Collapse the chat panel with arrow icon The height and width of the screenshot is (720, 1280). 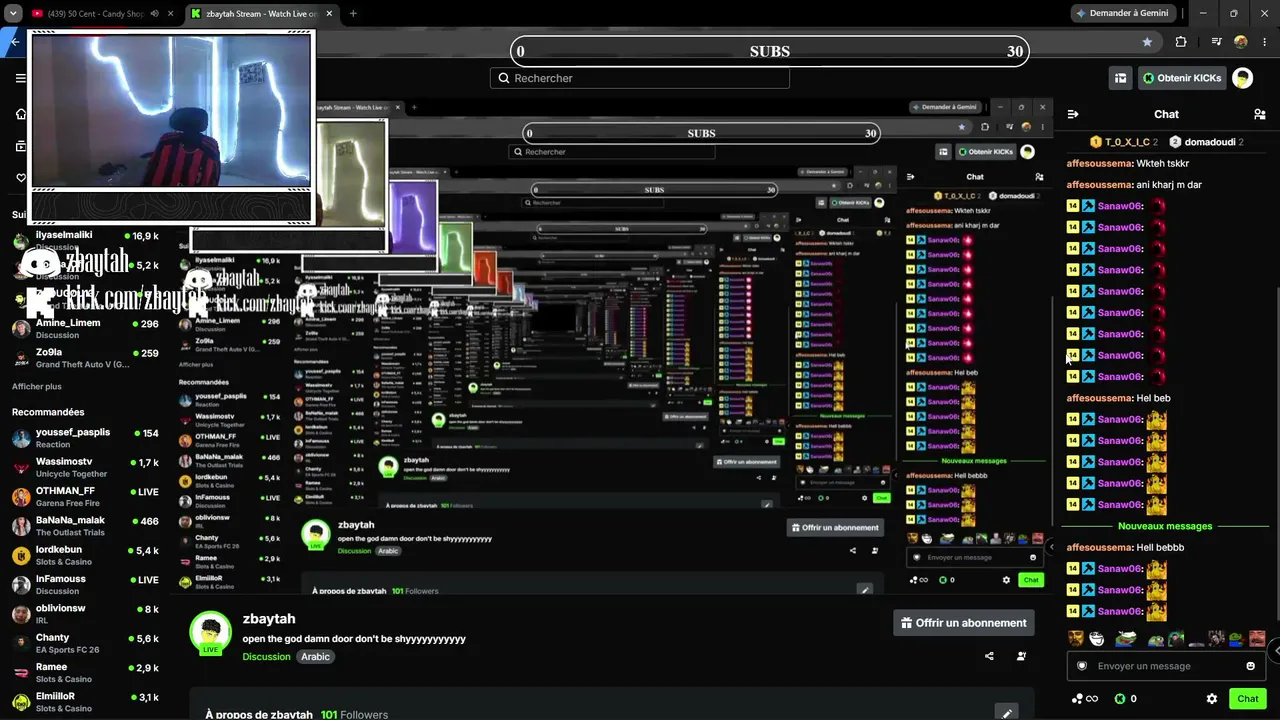[1073, 114]
